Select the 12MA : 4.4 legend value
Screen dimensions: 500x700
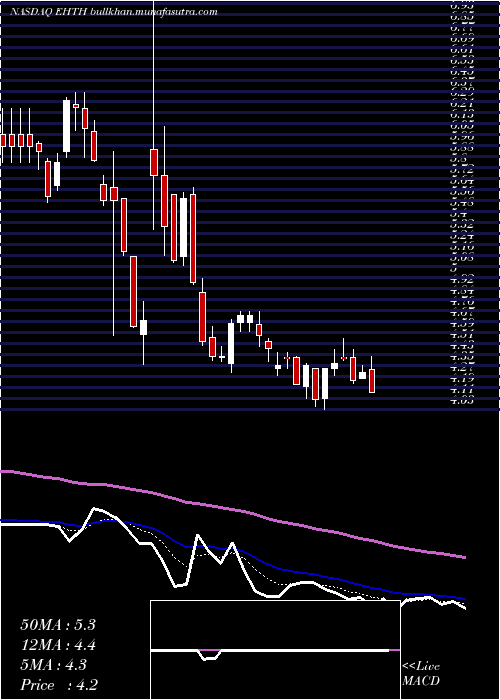pyautogui.click(x=58, y=645)
